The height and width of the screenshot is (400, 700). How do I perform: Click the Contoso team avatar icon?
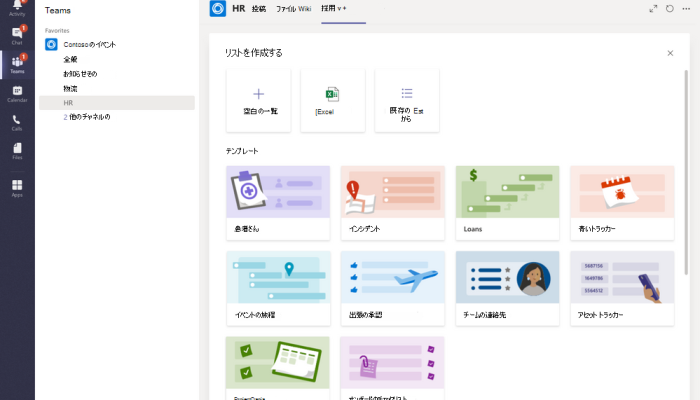(x=51, y=45)
